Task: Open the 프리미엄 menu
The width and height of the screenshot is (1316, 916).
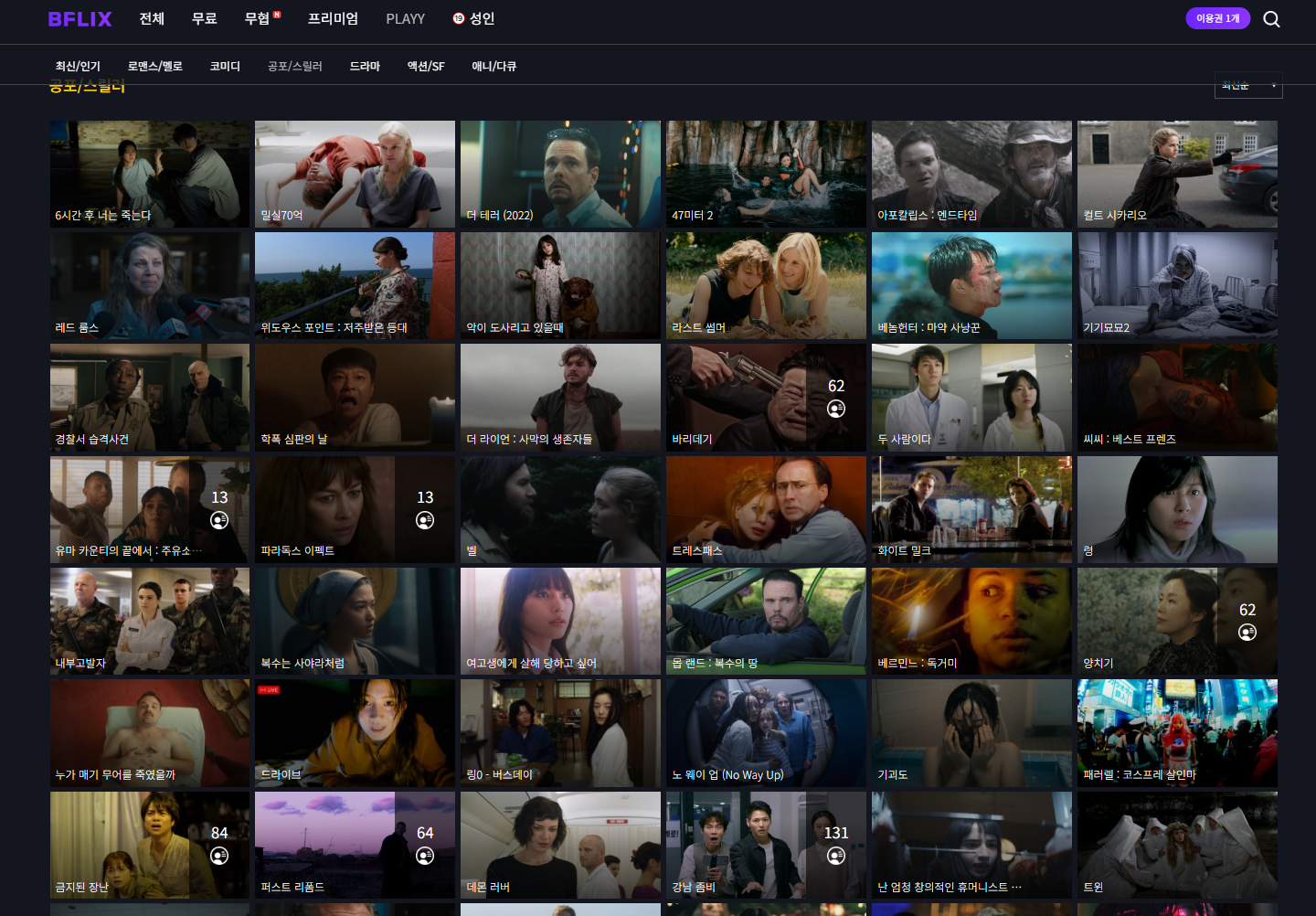Action: click(333, 18)
